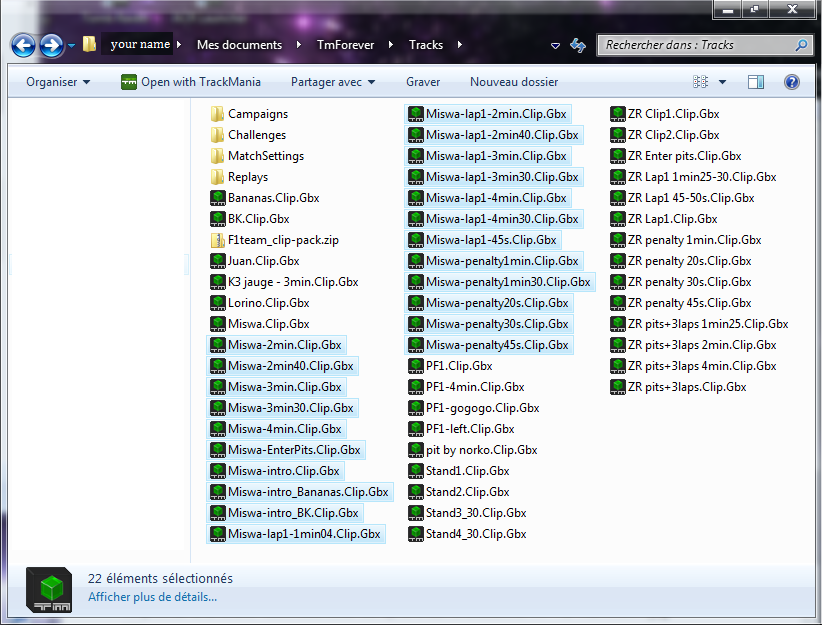Click the Miswa.Clip.Gbx file icon
The image size is (822, 625).
tap(218, 324)
